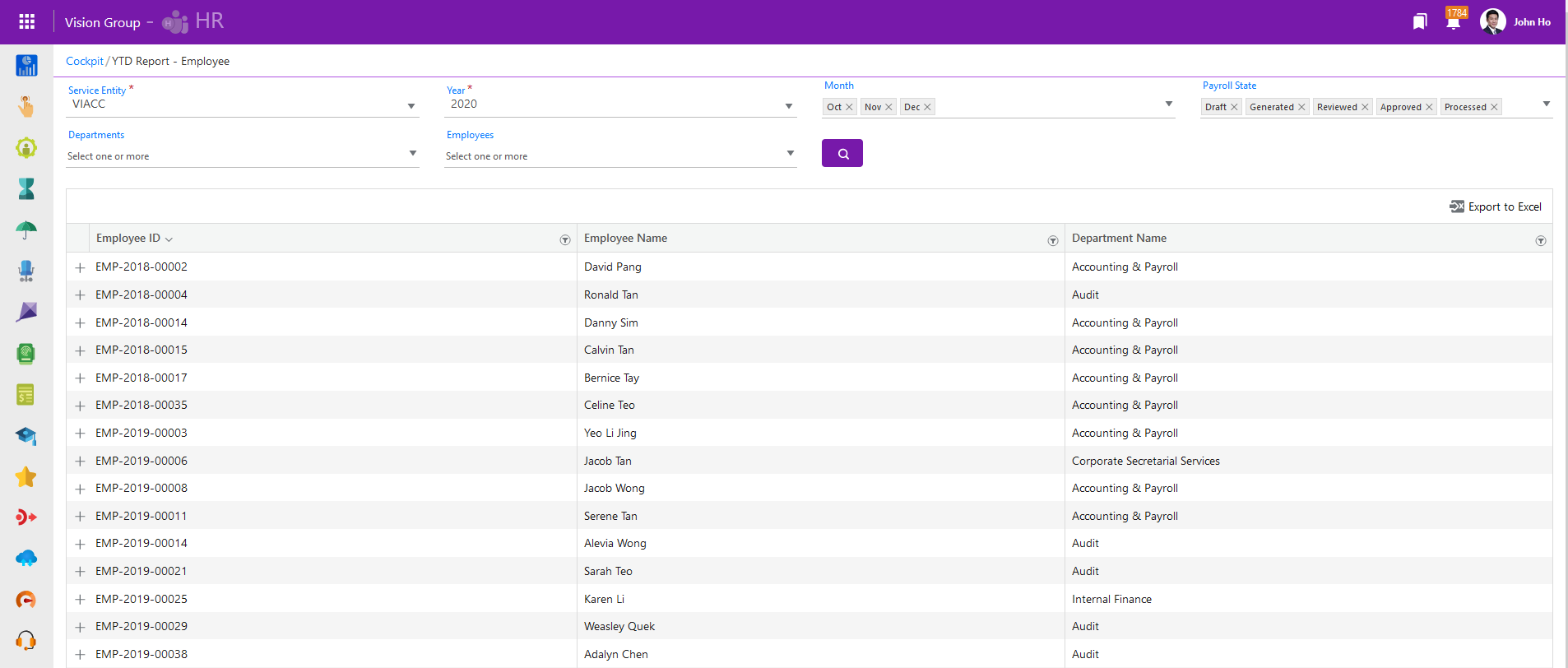Open the Service Entity dropdown
Image resolution: width=1568 pixels, height=668 pixels.
[x=411, y=106]
